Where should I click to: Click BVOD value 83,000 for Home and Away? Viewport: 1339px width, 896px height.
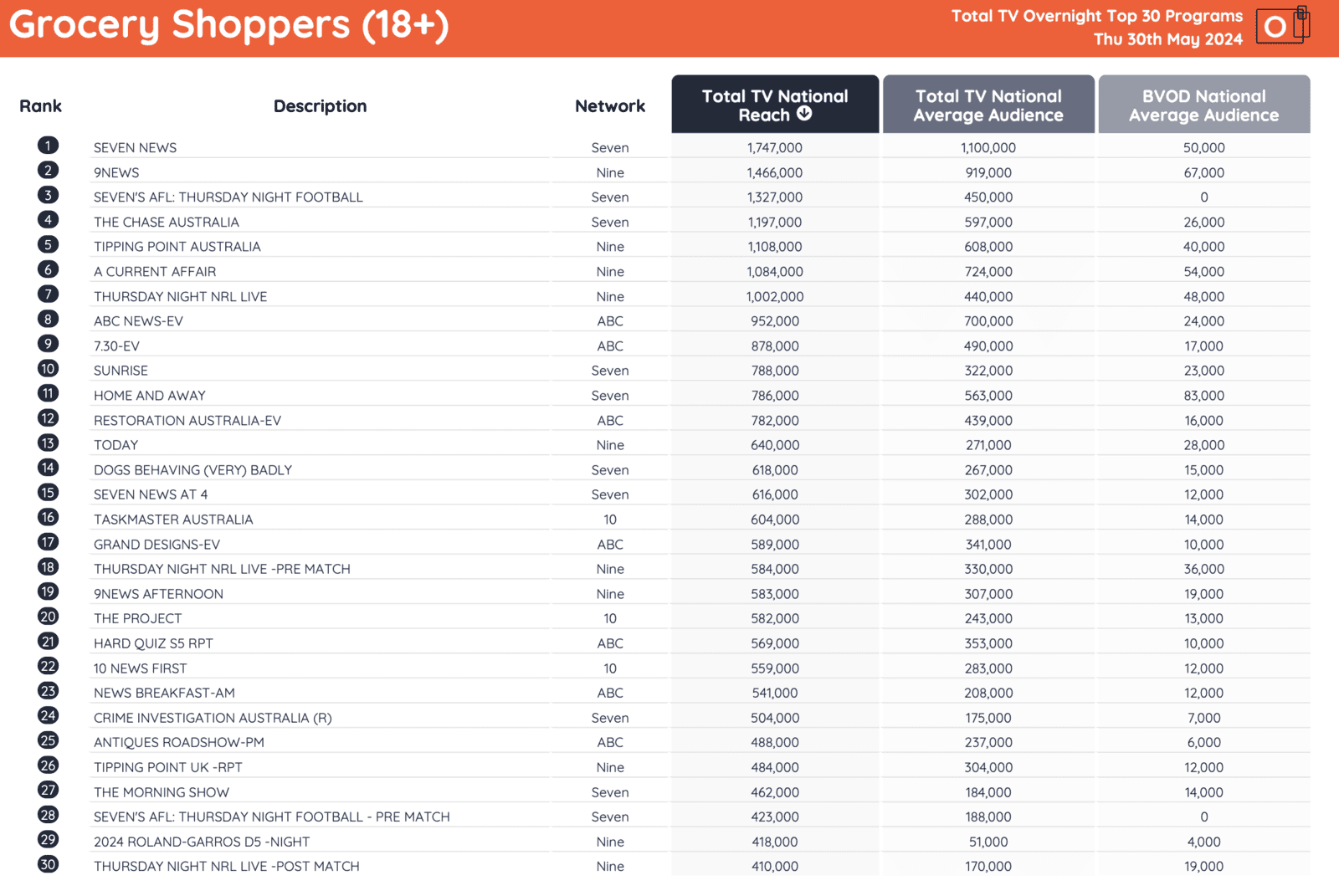pyautogui.click(x=1204, y=396)
